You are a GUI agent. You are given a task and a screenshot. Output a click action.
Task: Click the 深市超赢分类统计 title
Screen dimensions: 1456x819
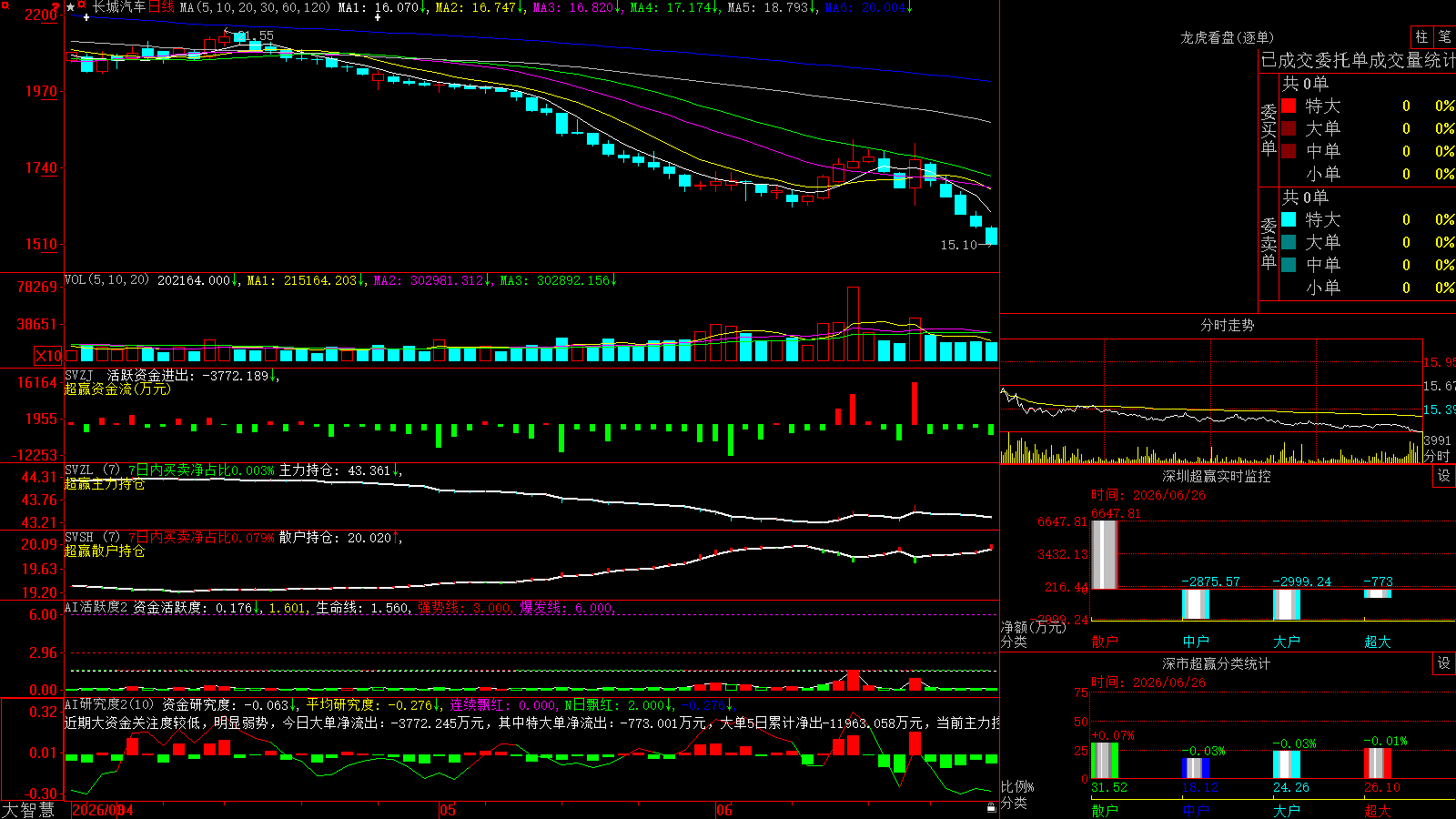point(1216,663)
